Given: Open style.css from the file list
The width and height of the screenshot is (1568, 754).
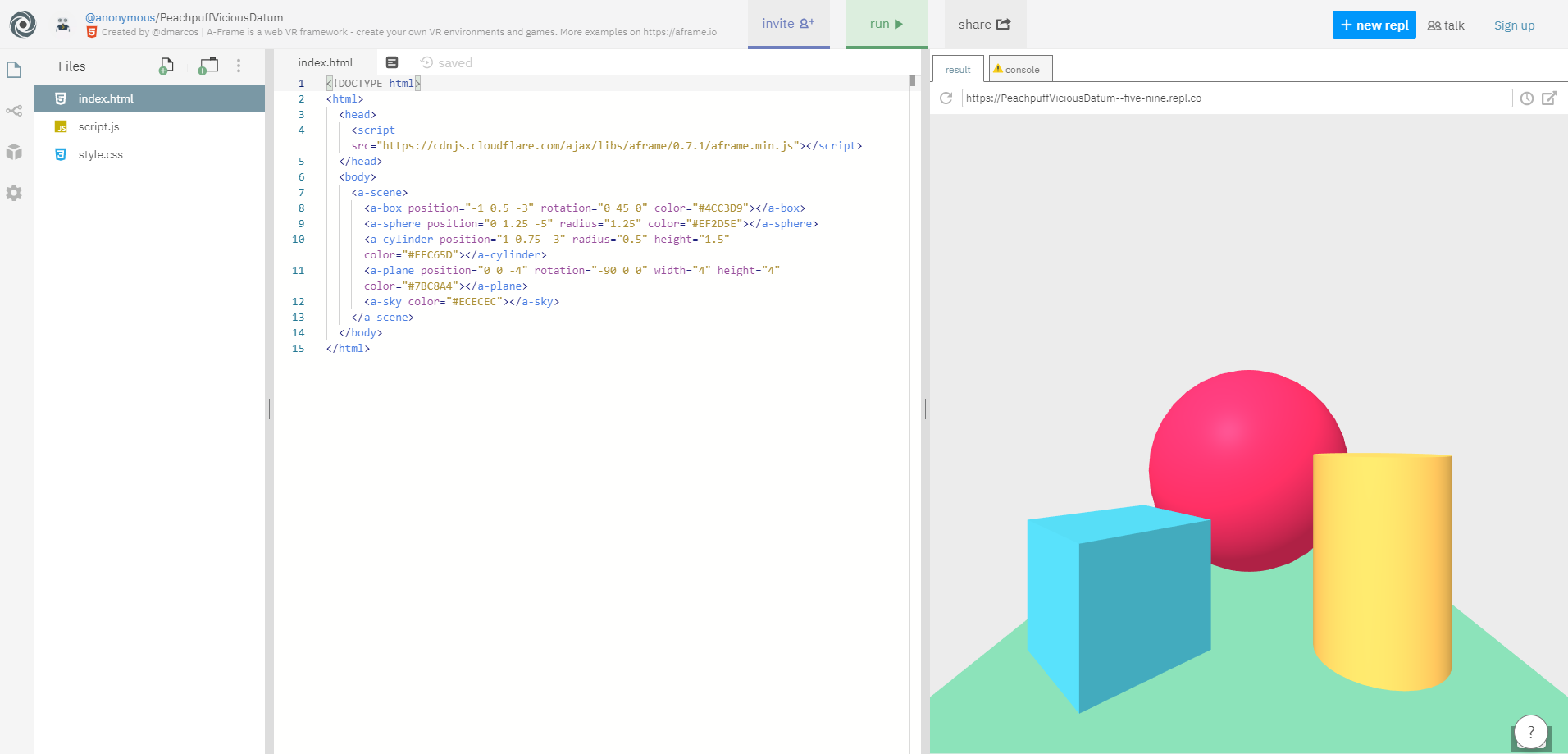Looking at the screenshot, I should pos(149,154).
